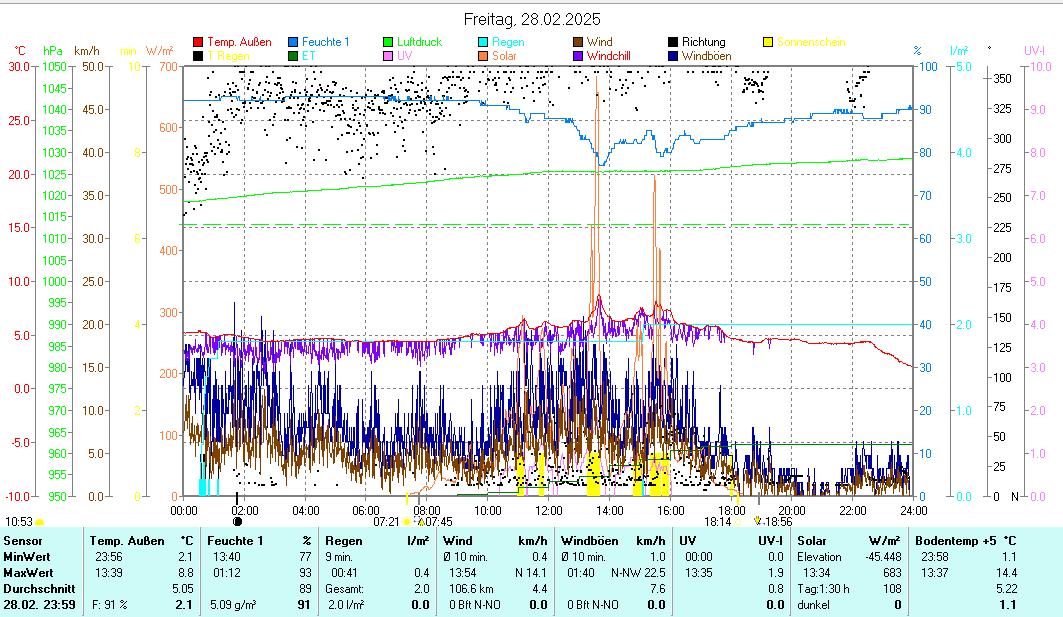Click the blue Feuchte 1 legend square
Image resolution: width=1063 pixels, height=617 pixels.
tap(293, 43)
